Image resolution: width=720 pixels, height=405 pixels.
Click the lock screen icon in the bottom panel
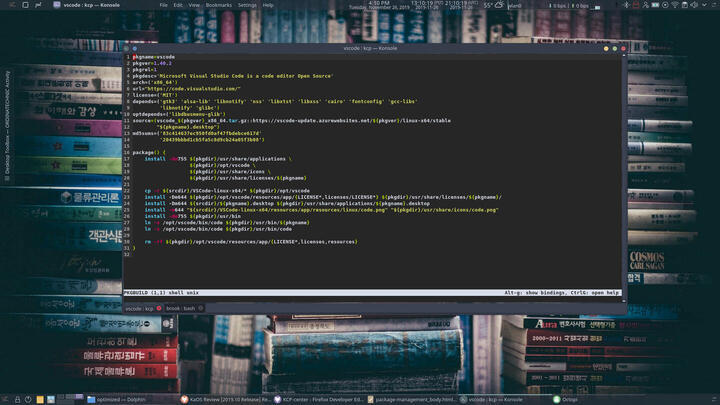point(17,399)
